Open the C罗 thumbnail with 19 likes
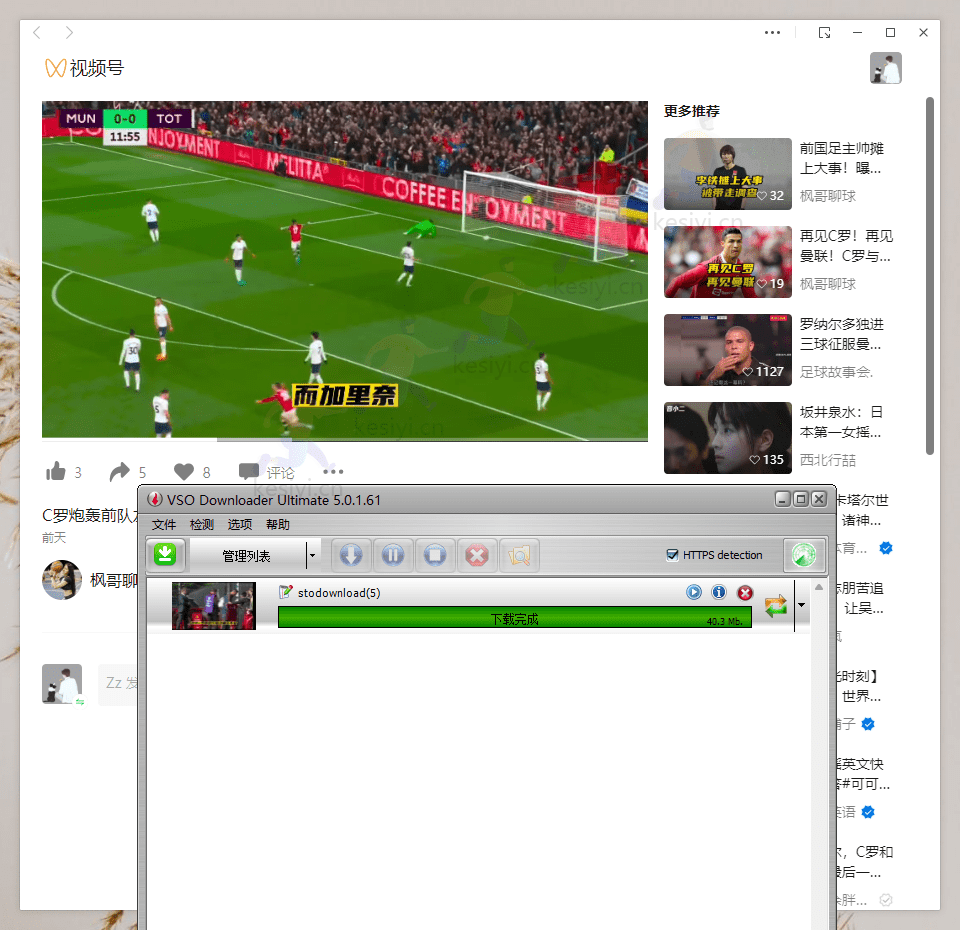The image size is (960, 930). click(727, 262)
